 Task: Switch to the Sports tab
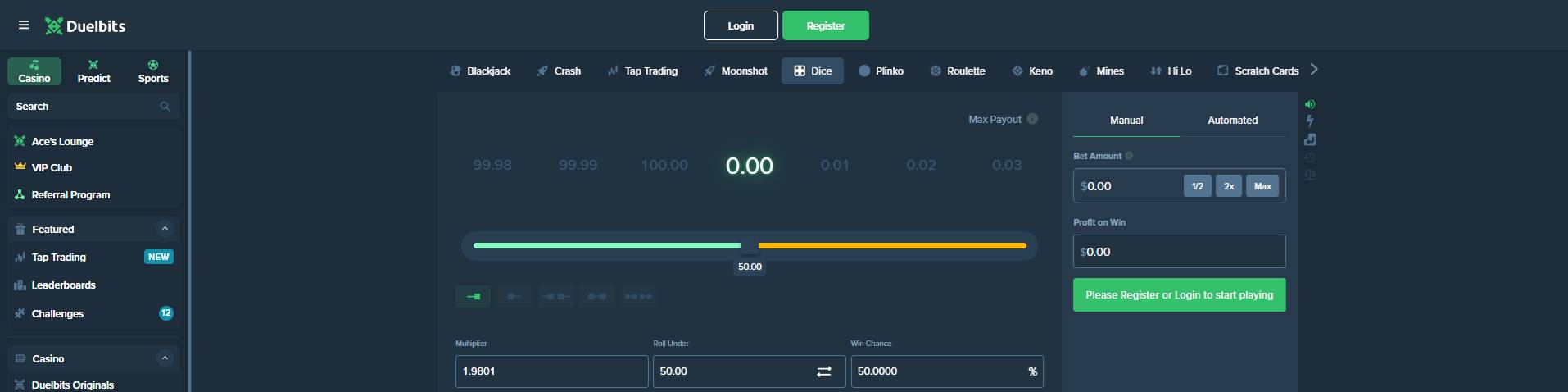click(x=153, y=71)
